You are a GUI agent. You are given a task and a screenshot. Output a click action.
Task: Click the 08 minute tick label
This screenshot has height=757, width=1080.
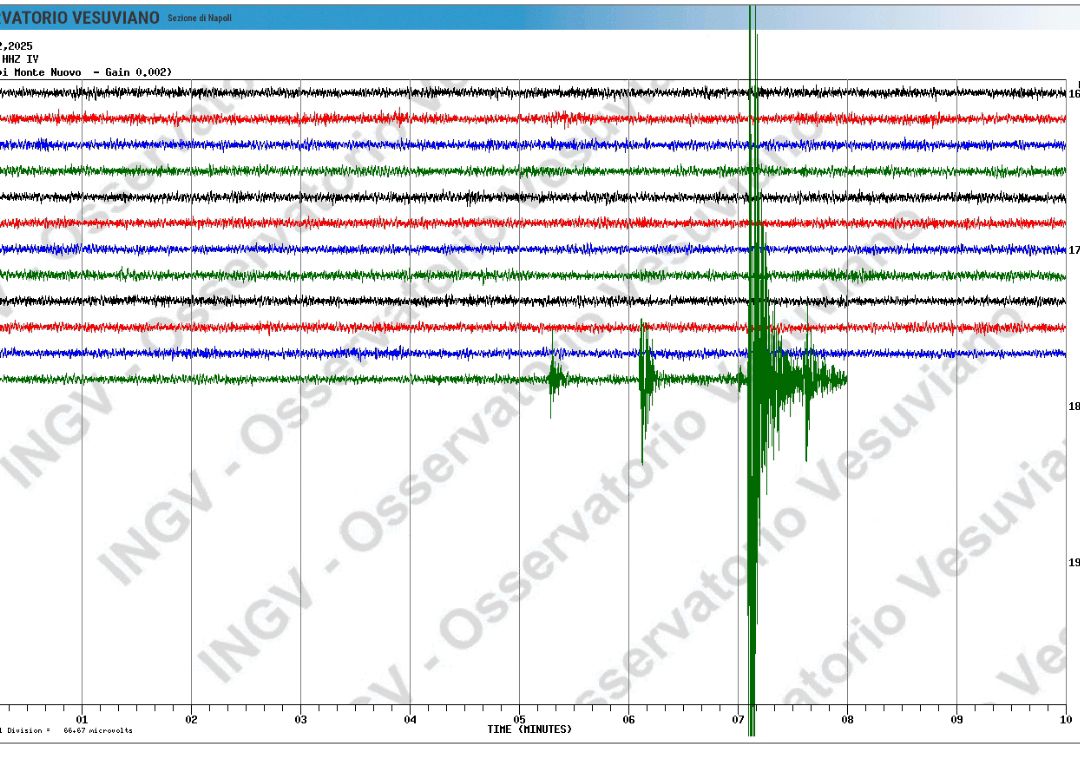tap(847, 719)
